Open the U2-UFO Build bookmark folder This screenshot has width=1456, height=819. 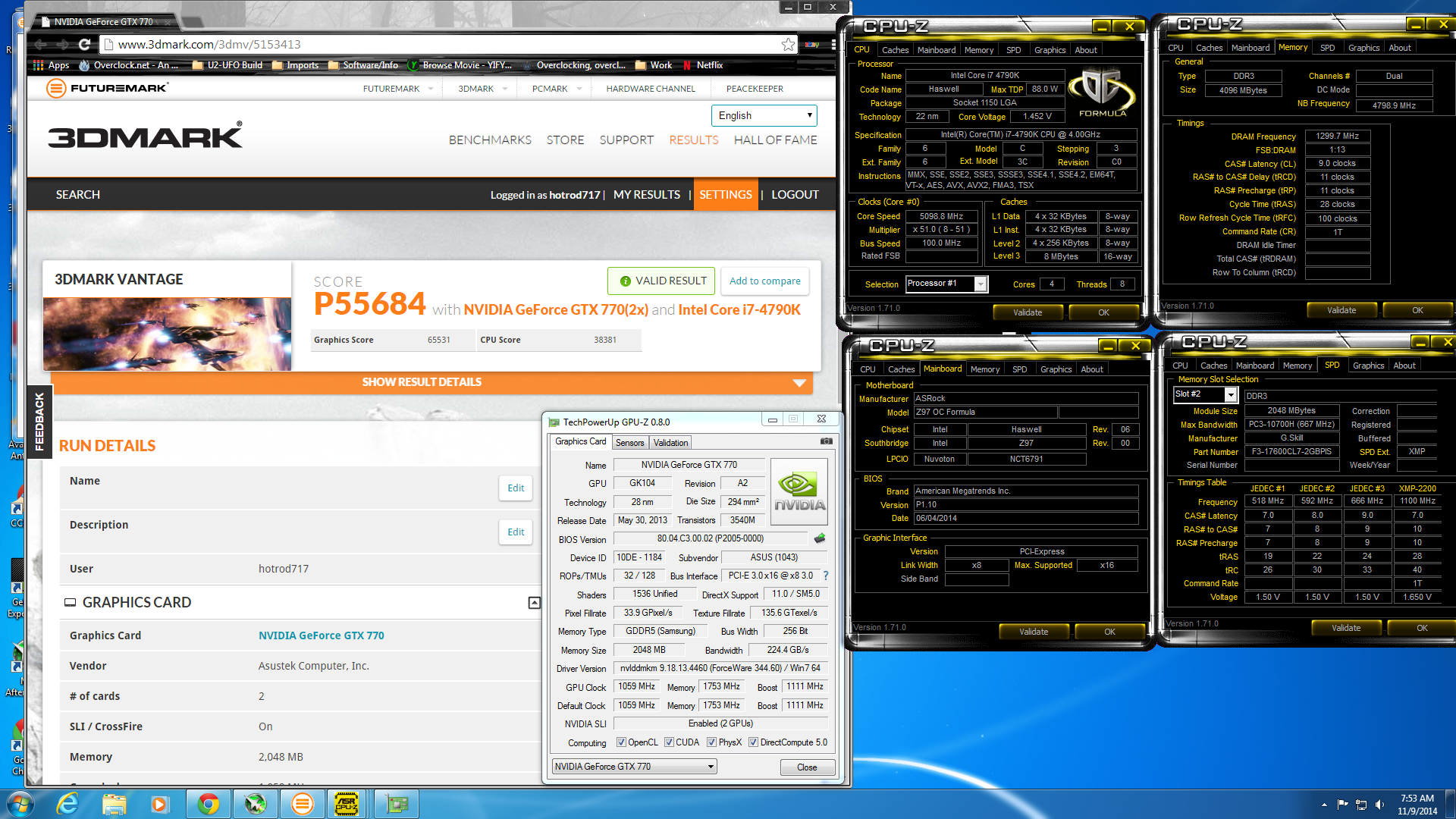click(x=227, y=65)
